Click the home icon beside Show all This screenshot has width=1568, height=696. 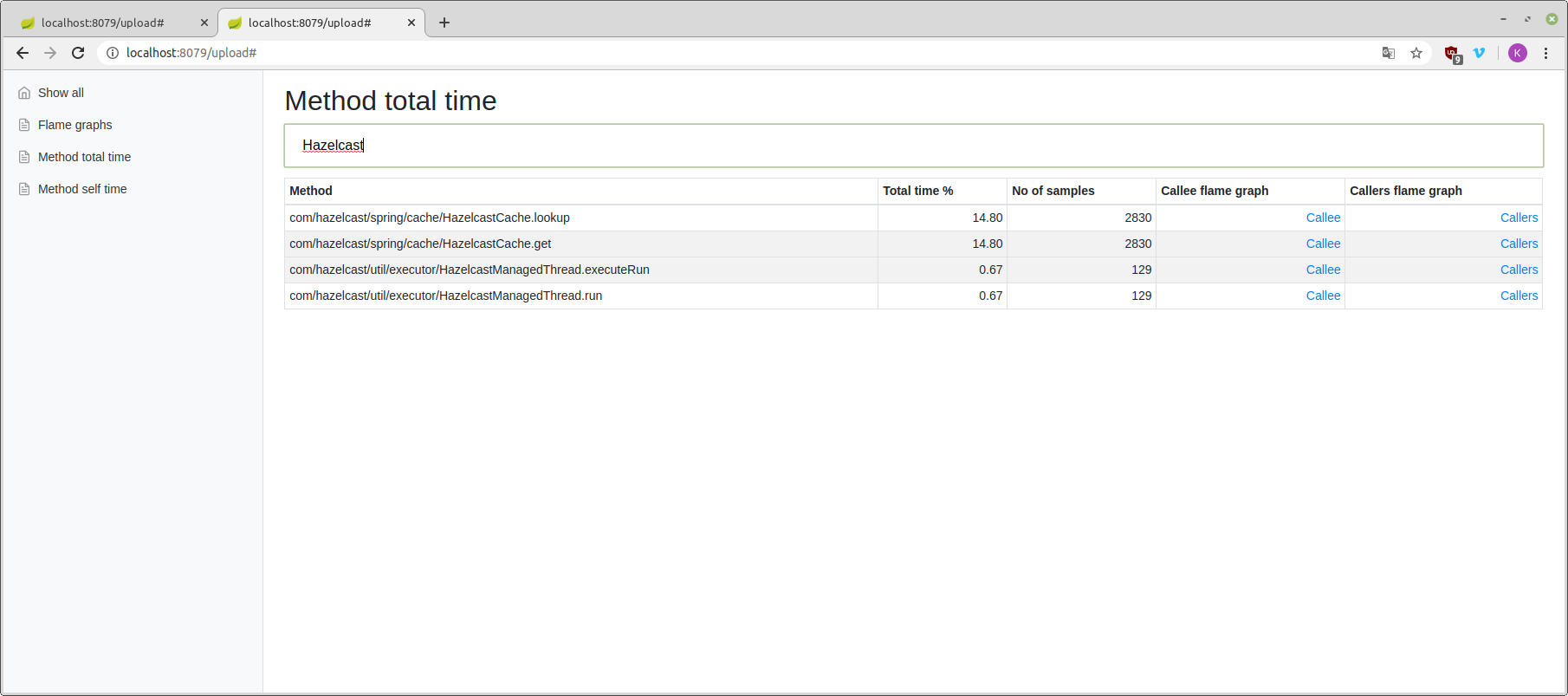click(x=24, y=93)
